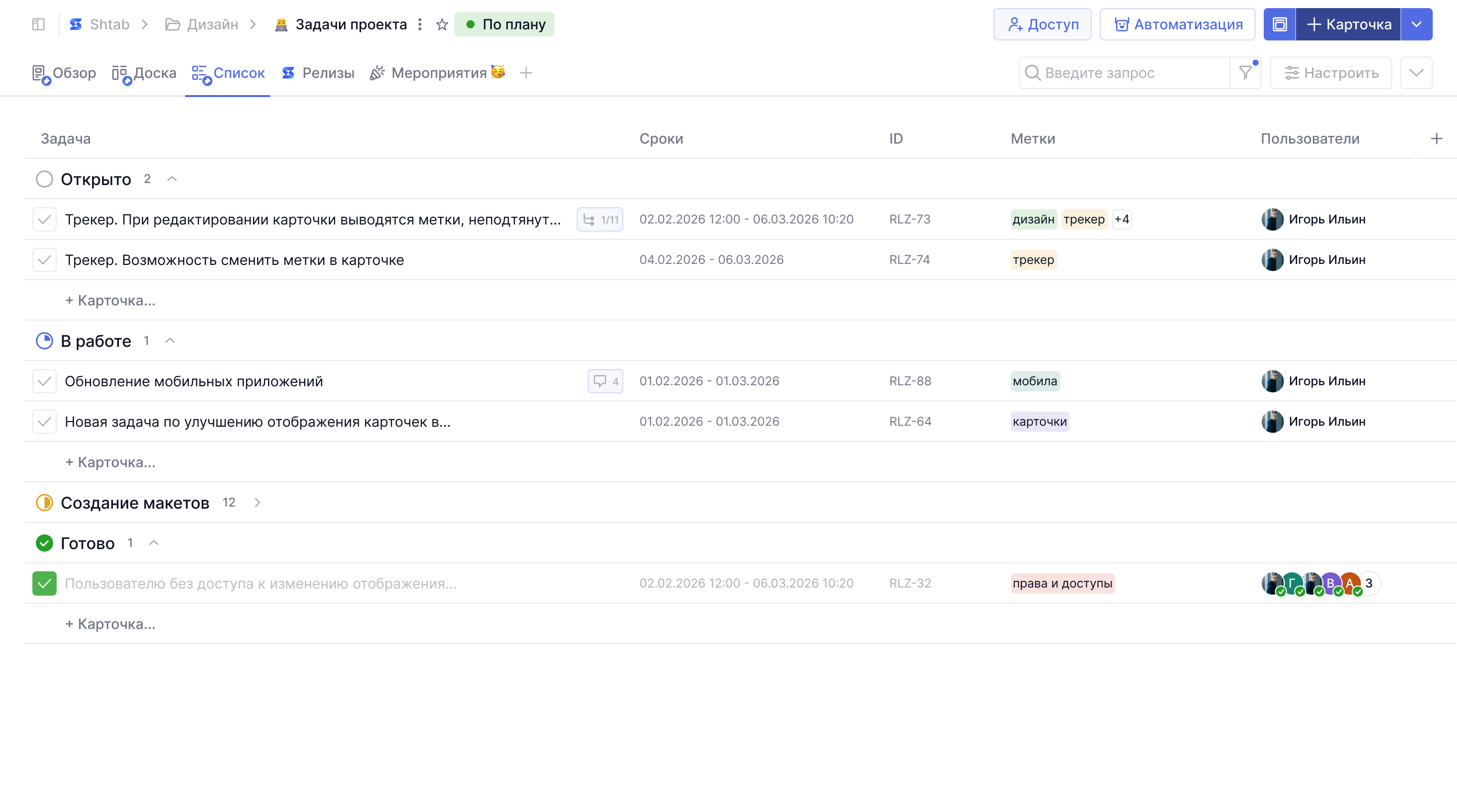Uncheck the completed RLZ-32 task
Image resolution: width=1457 pixels, height=812 pixels.
point(44,583)
